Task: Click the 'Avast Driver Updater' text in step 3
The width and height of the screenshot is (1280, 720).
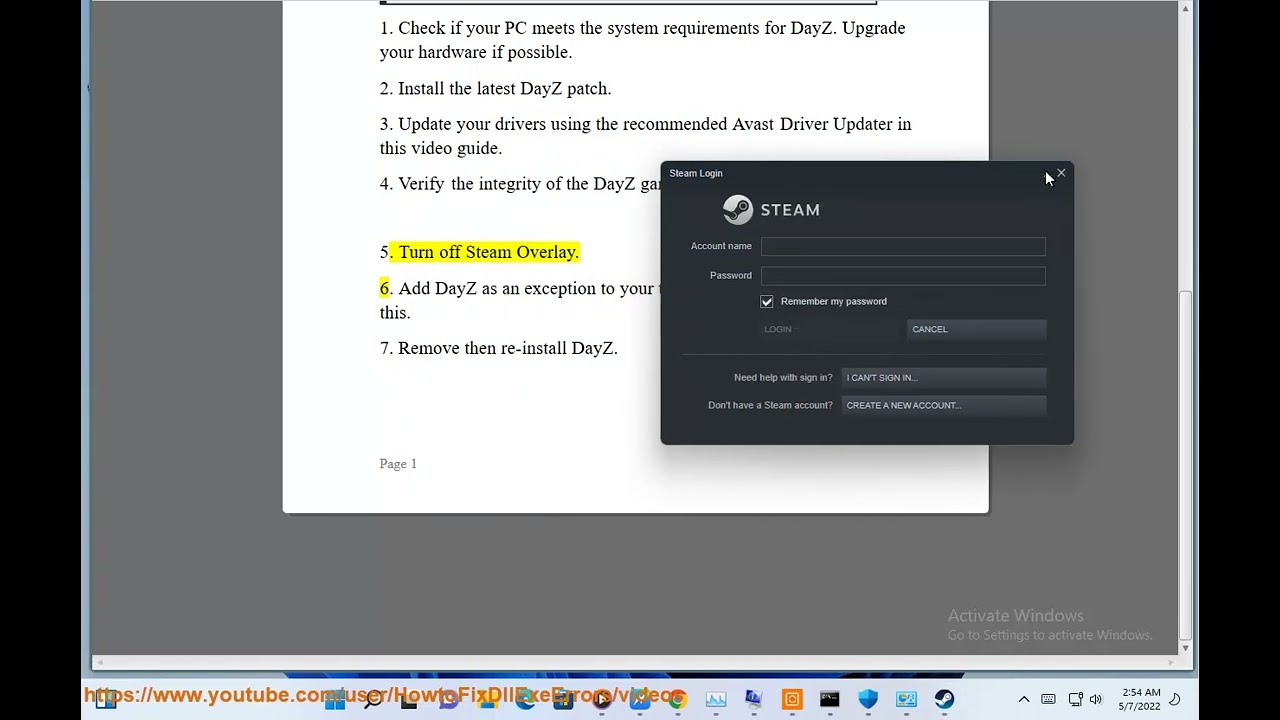Action: click(812, 124)
